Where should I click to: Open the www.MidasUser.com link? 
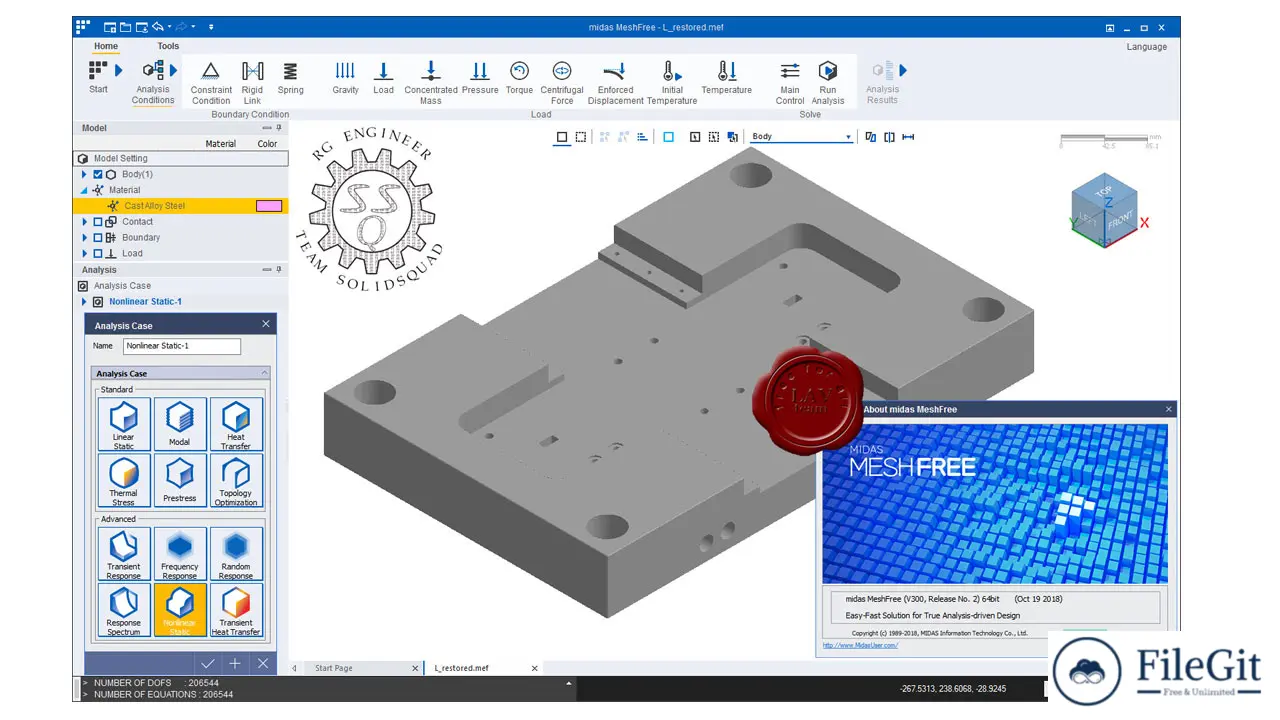tap(860, 645)
